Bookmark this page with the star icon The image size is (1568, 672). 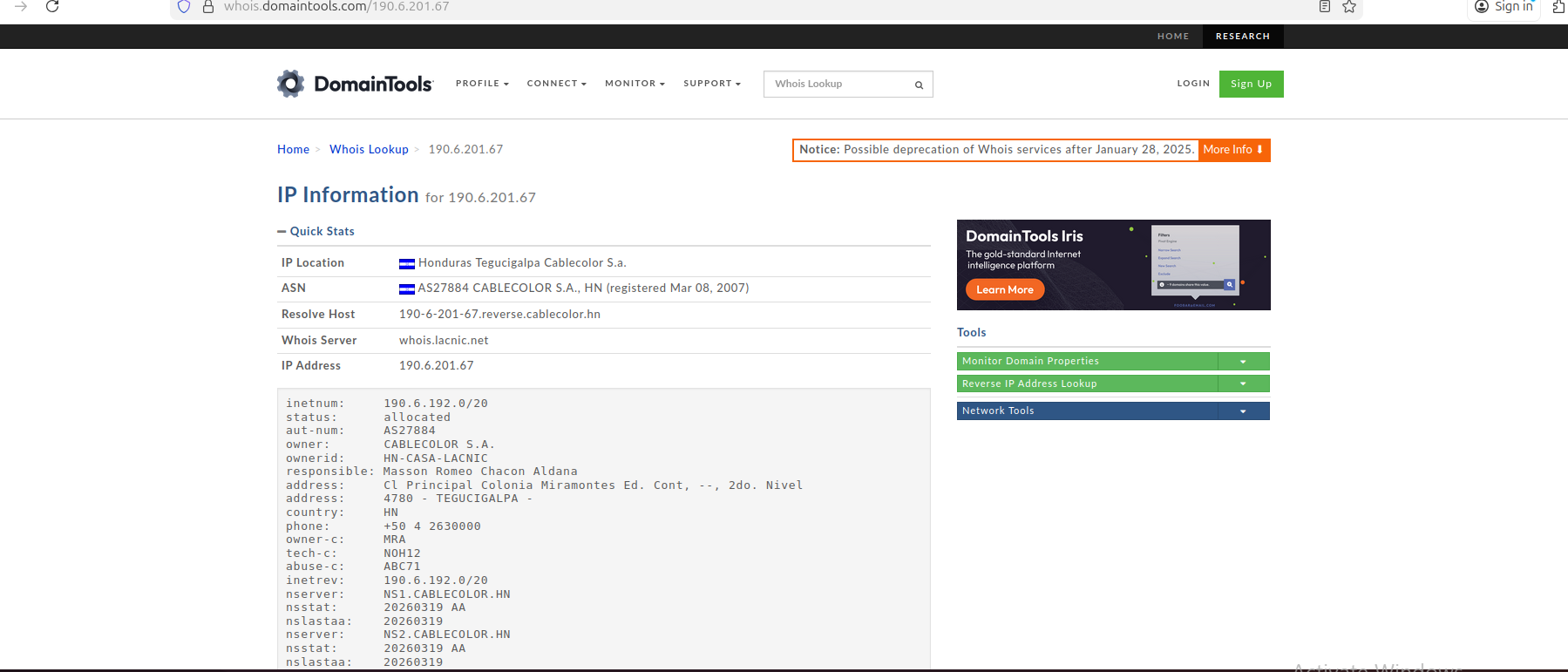click(x=1349, y=6)
